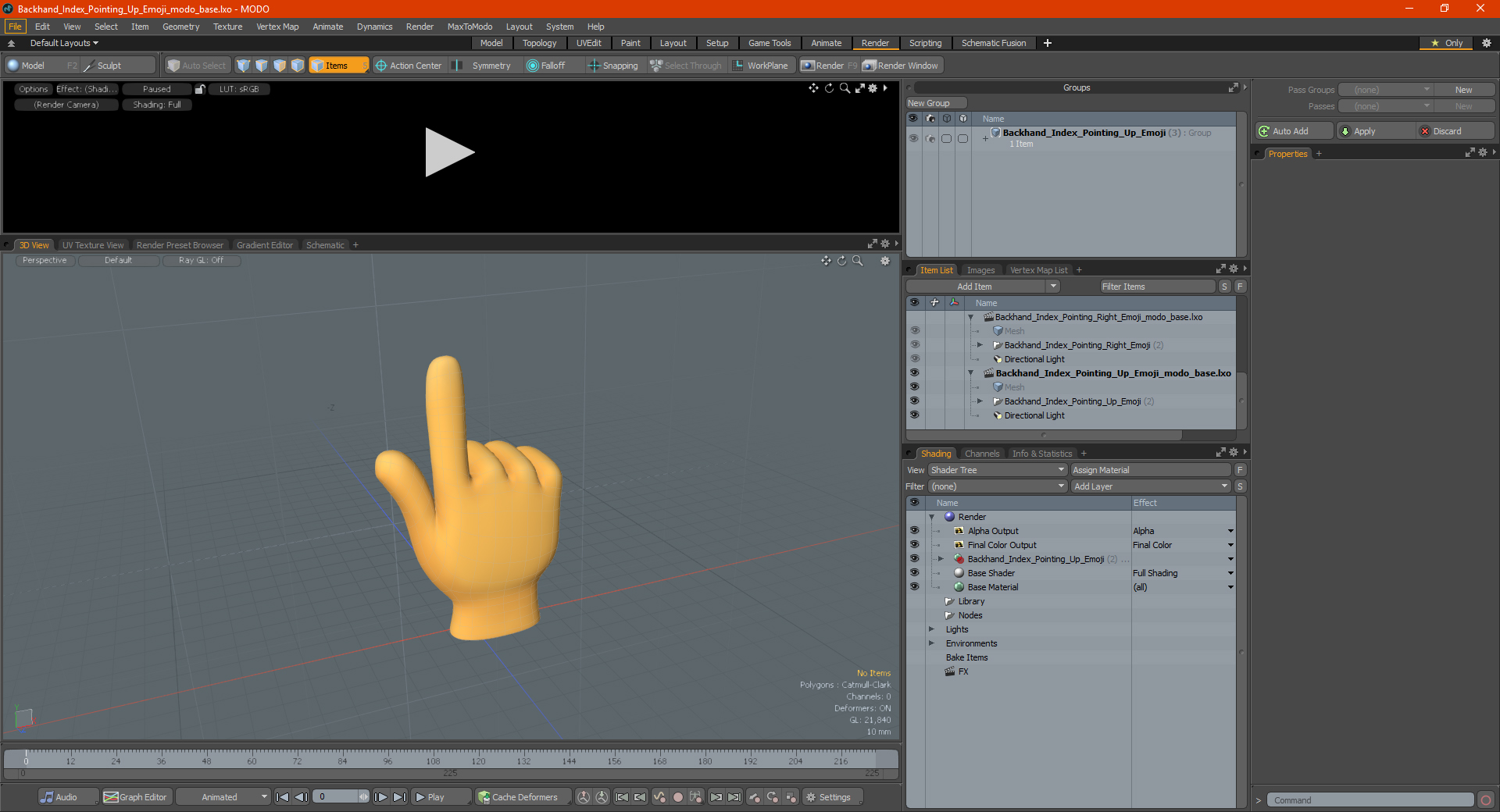Click the preview zoom magnifier icon
Screen dimensions: 1500x812
(x=845, y=88)
